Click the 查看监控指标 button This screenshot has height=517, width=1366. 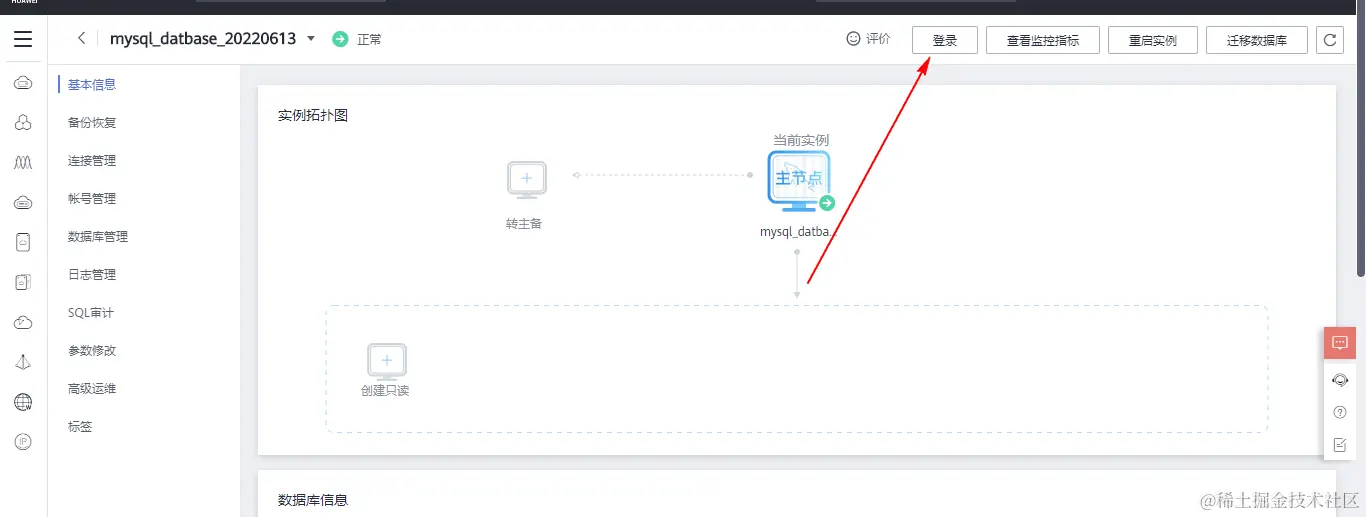1043,40
